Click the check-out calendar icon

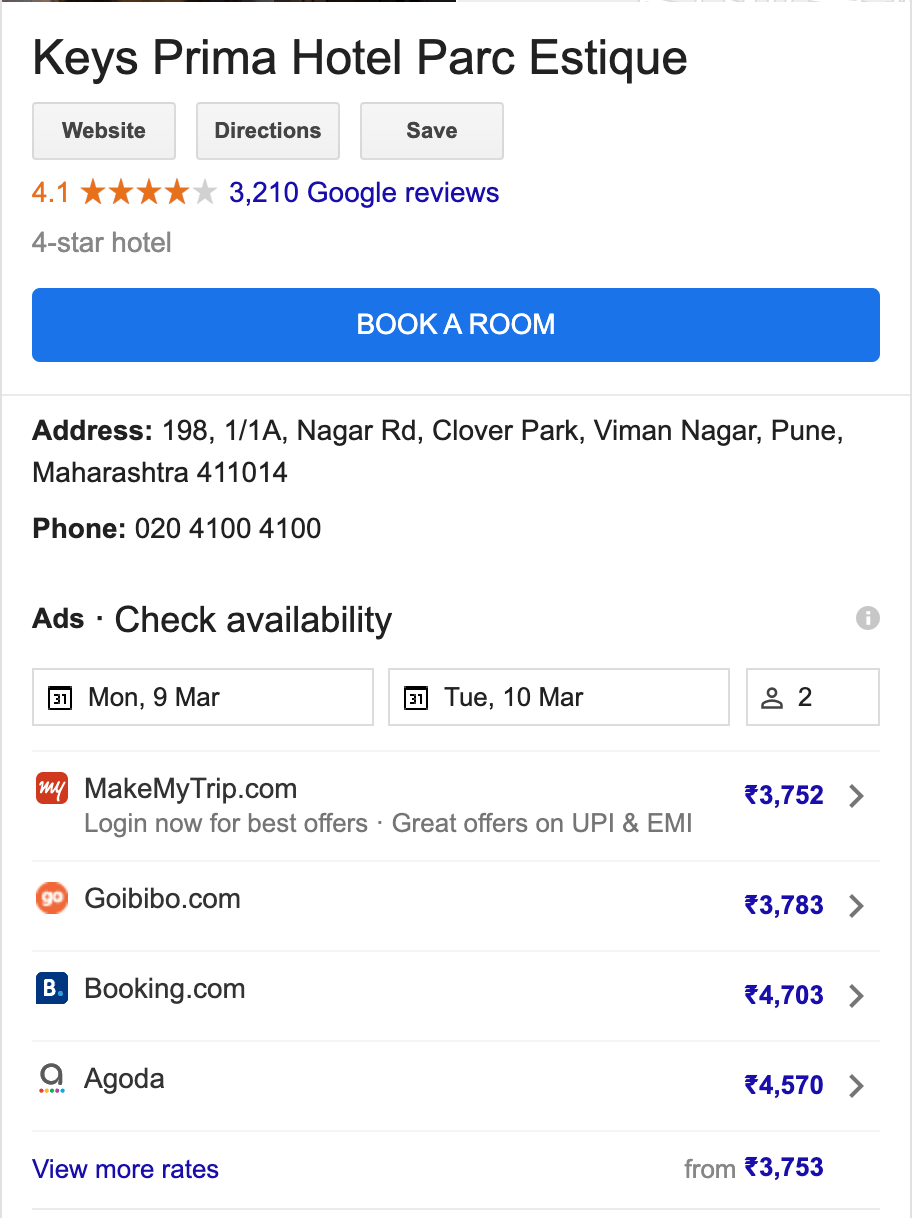click(x=416, y=698)
